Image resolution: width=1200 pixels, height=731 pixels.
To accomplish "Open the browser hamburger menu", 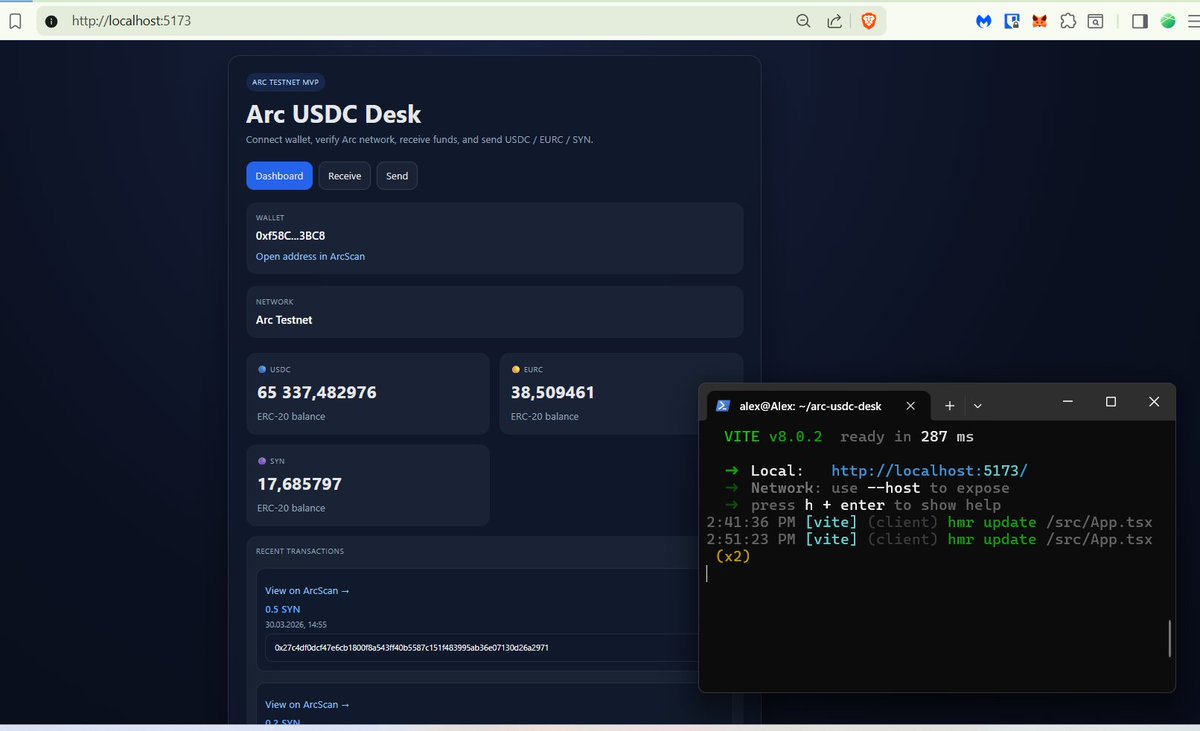I will coord(1195,21).
